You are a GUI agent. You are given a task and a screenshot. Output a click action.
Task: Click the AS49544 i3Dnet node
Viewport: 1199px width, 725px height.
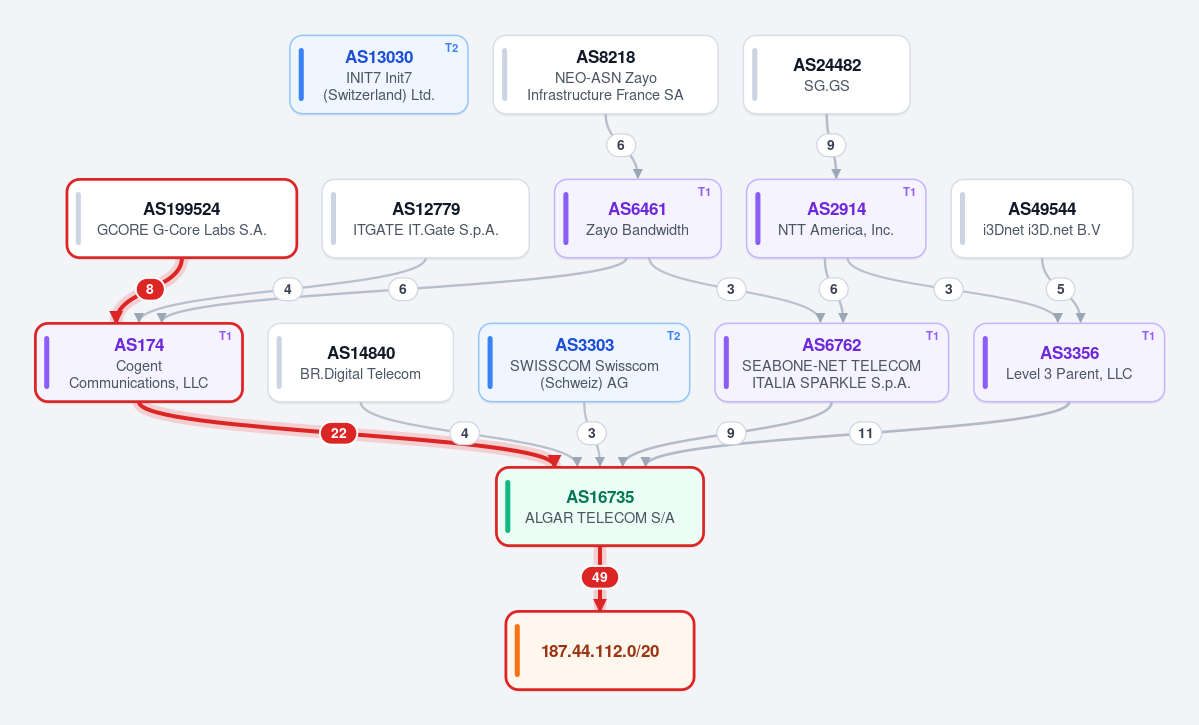(1041, 219)
